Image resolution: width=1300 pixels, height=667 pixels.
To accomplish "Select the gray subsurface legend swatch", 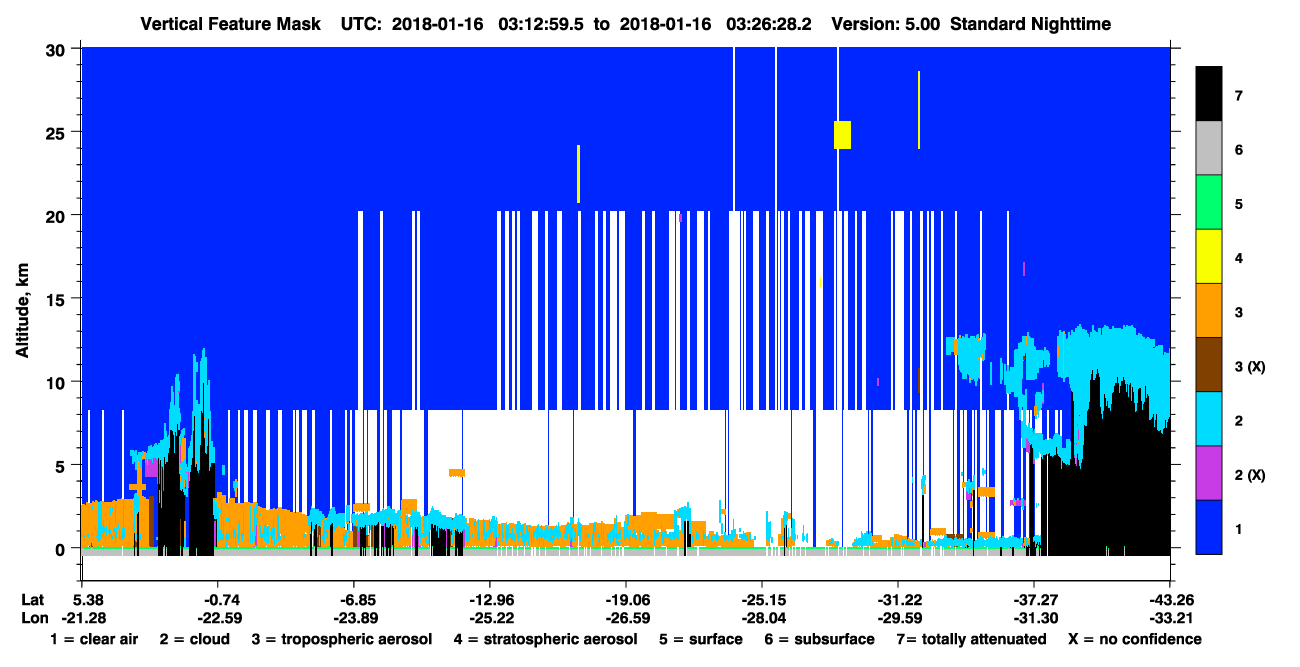I will click(1209, 150).
